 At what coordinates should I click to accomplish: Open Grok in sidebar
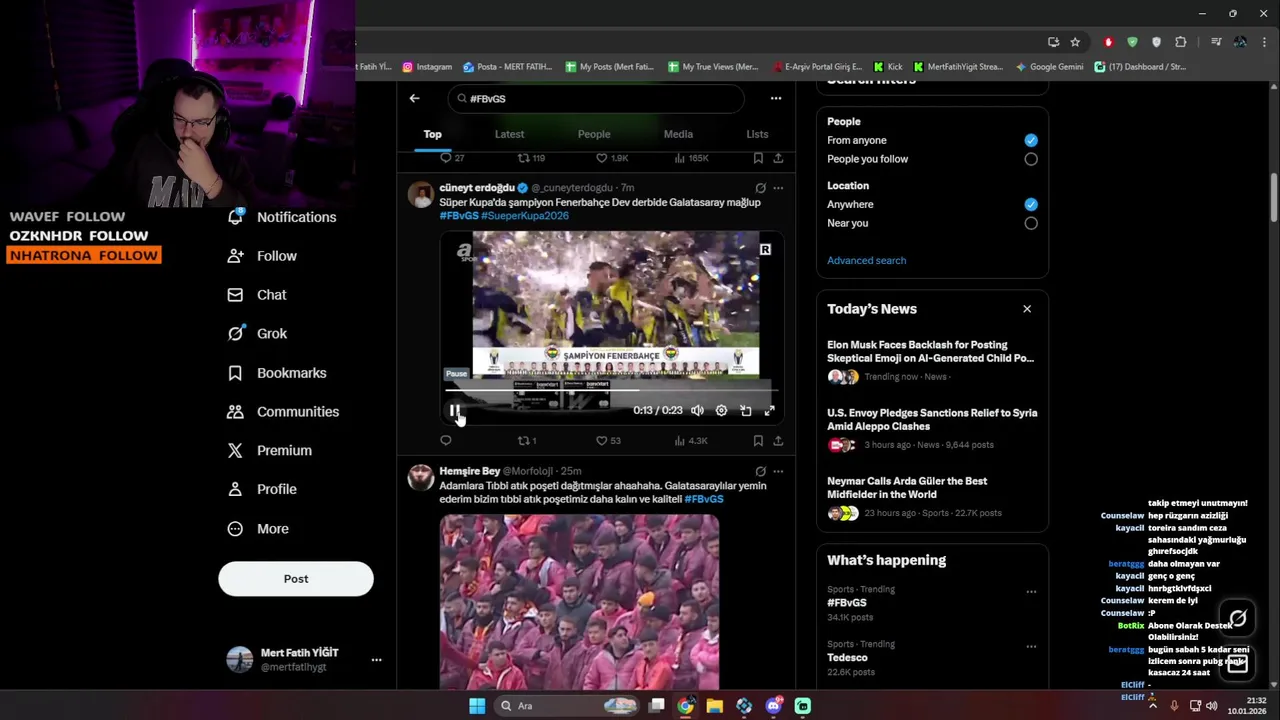[257, 334]
